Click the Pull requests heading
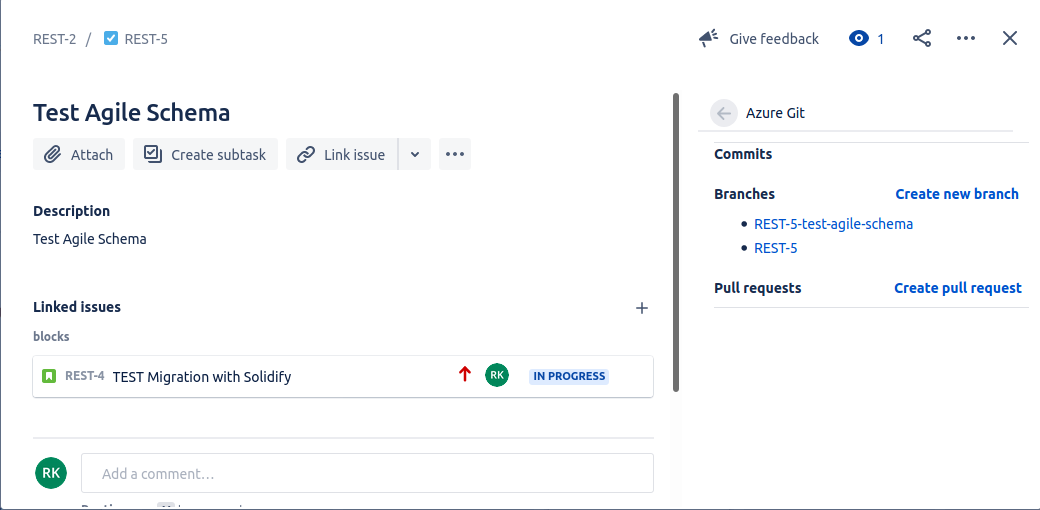The width and height of the screenshot is (1040, 510). point(757,288)
